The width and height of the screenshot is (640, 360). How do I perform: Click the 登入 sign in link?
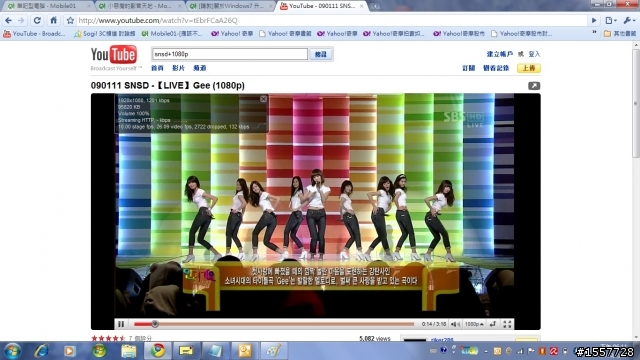coord(534,54)
